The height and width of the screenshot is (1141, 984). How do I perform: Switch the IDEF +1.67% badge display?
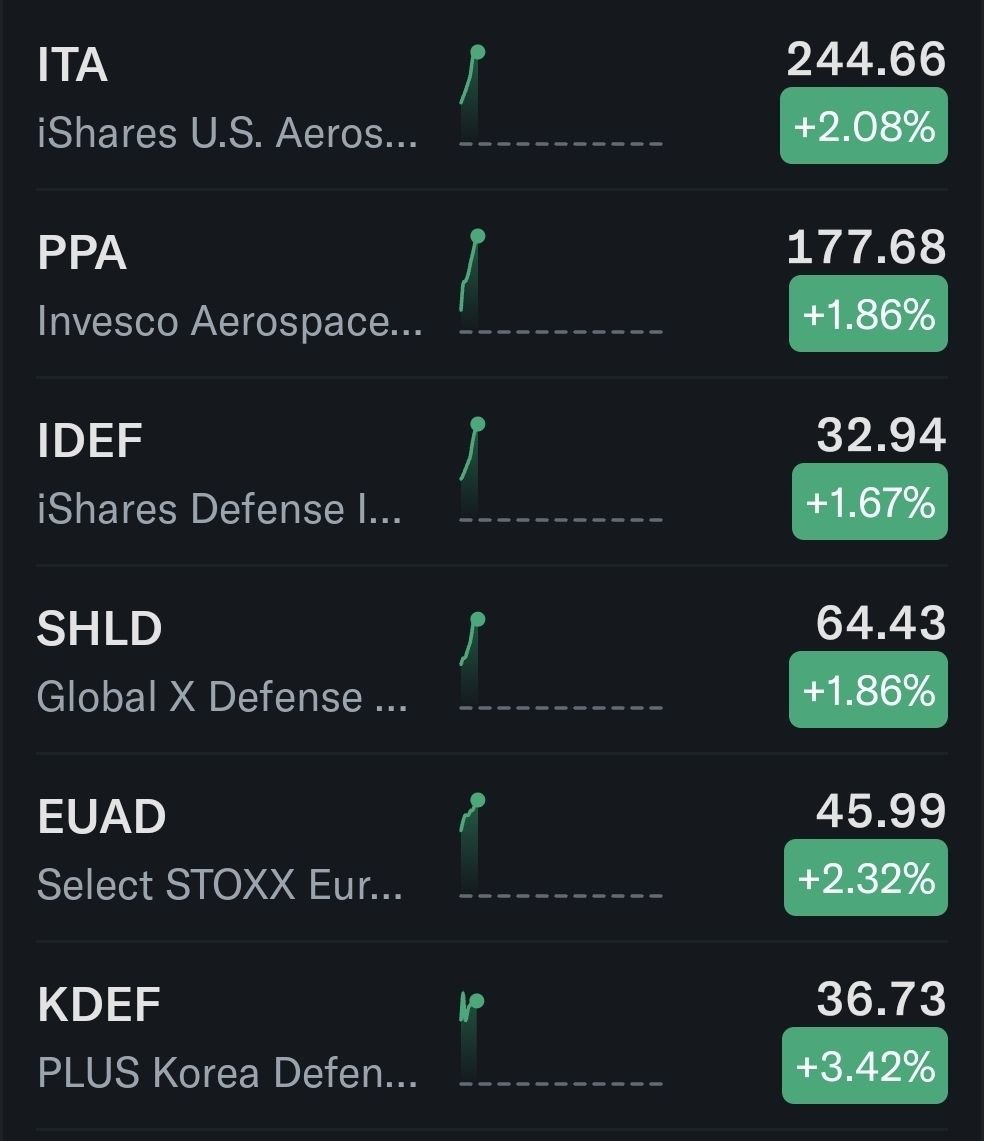coord(869,501)
